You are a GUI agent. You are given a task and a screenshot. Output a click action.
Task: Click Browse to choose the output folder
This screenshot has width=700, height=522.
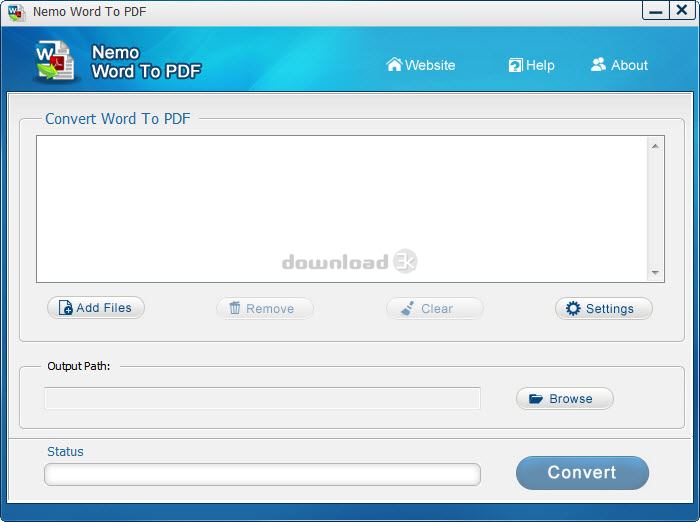565,398
